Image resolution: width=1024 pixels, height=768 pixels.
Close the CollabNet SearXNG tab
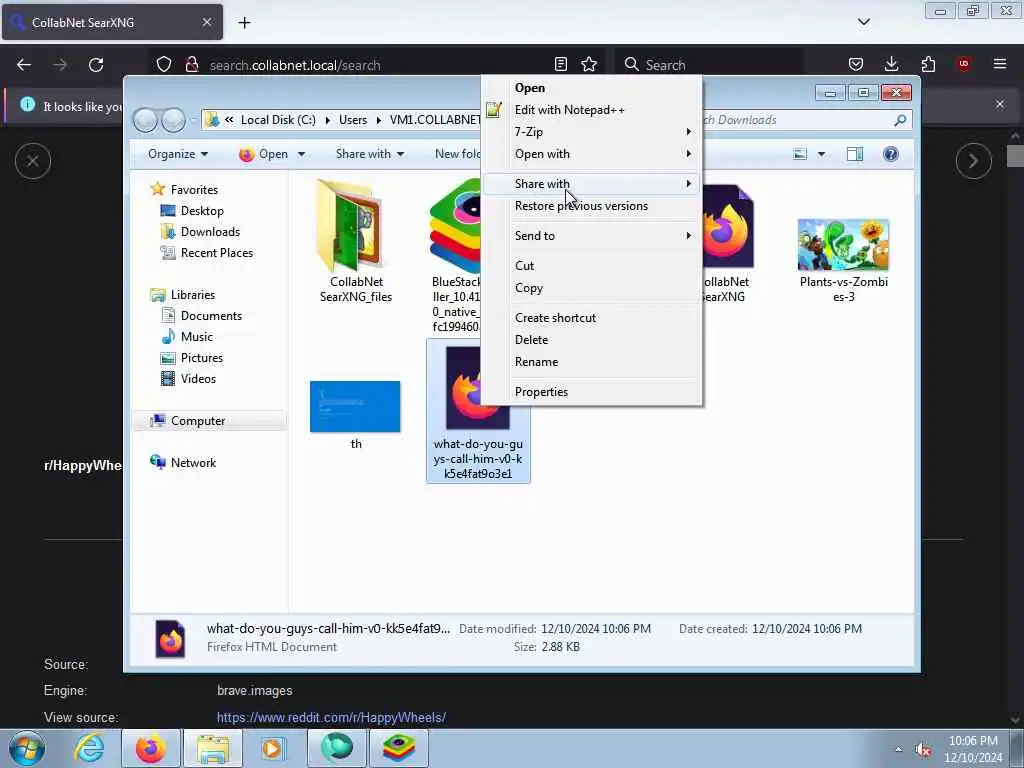206,22
